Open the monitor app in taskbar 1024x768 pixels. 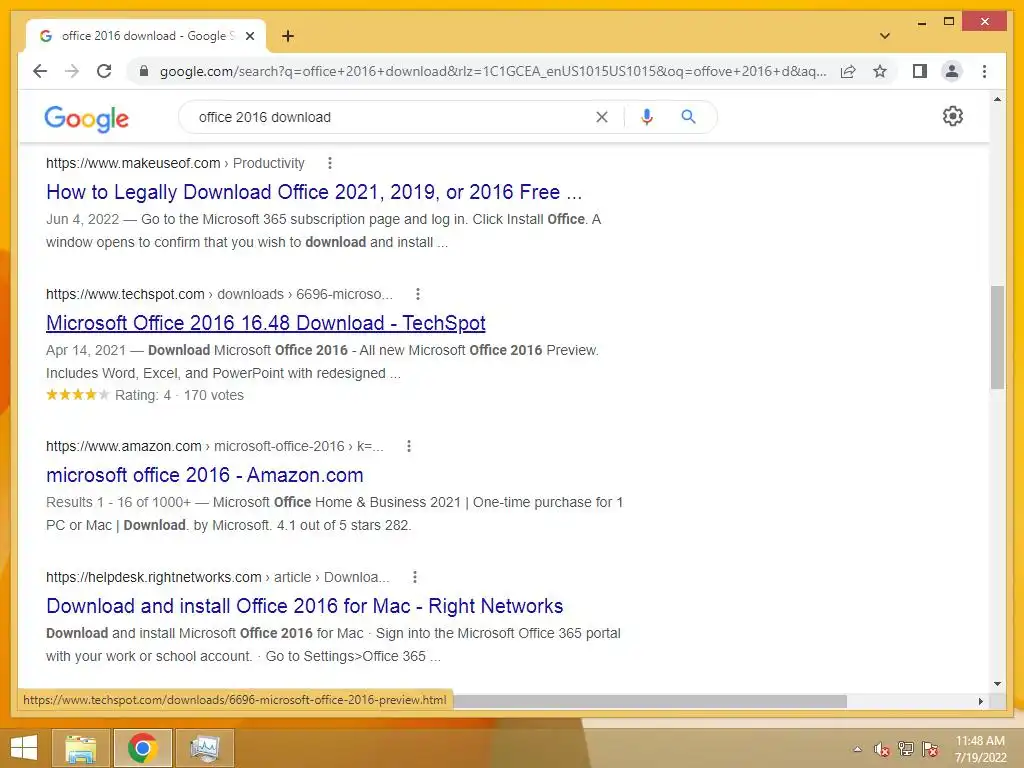[204, 748]
